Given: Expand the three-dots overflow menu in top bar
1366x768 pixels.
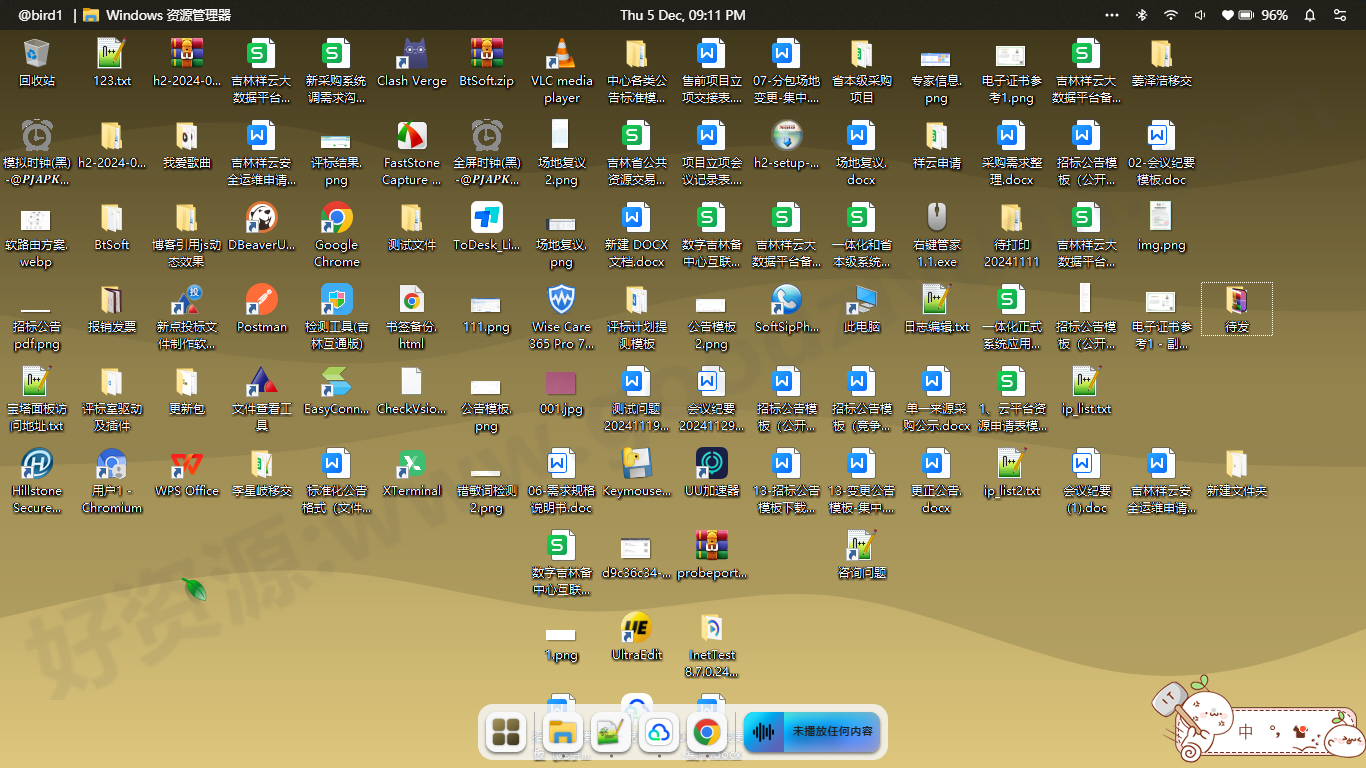Looking at the screenshot, I should [x=1112, y=15].
